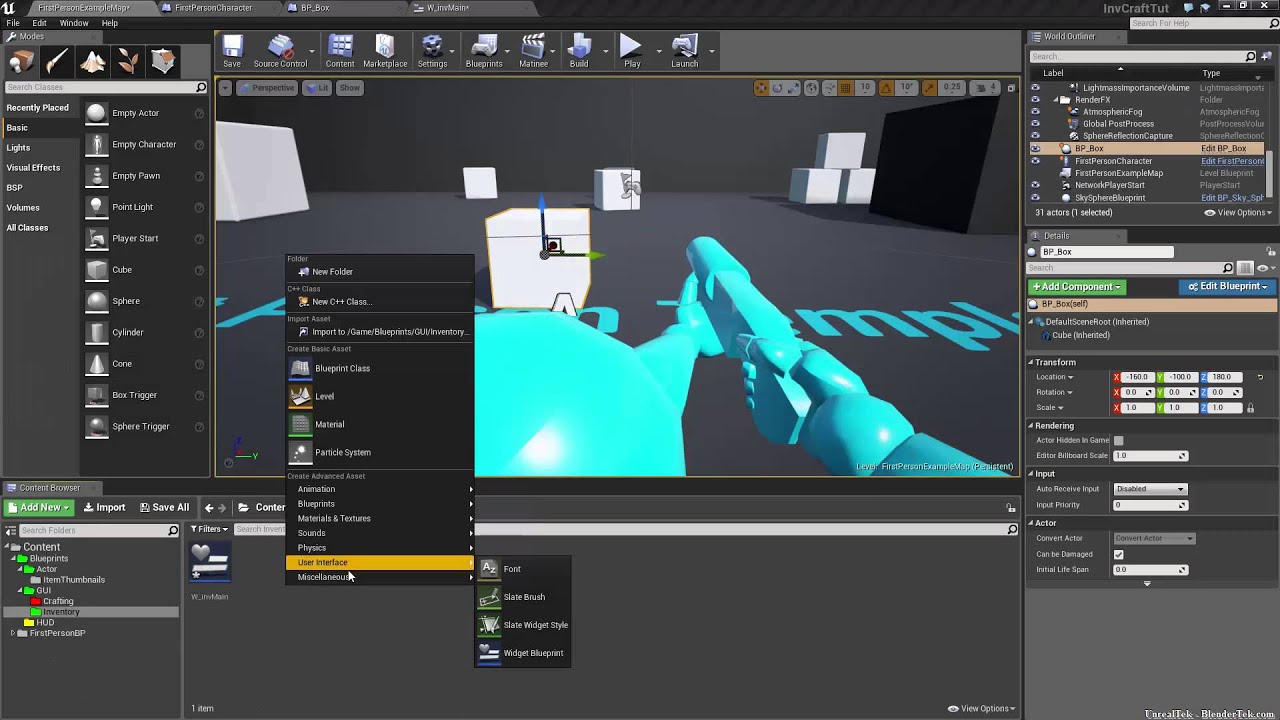Open the Filters dropdown in Content Browser
The image size is (1280, 720).
pos(209,529)
